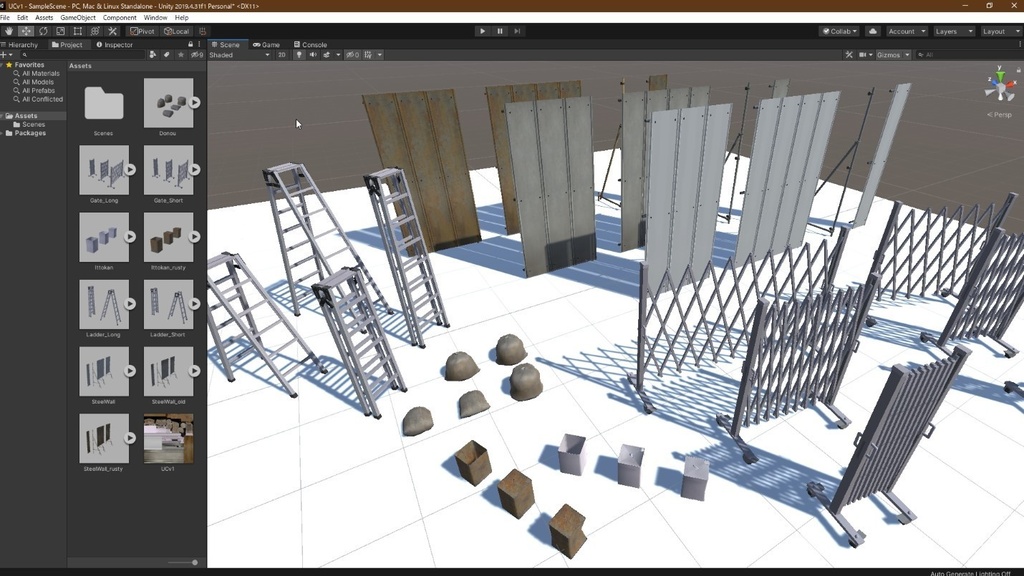Click the Pause button

point(500,31)
